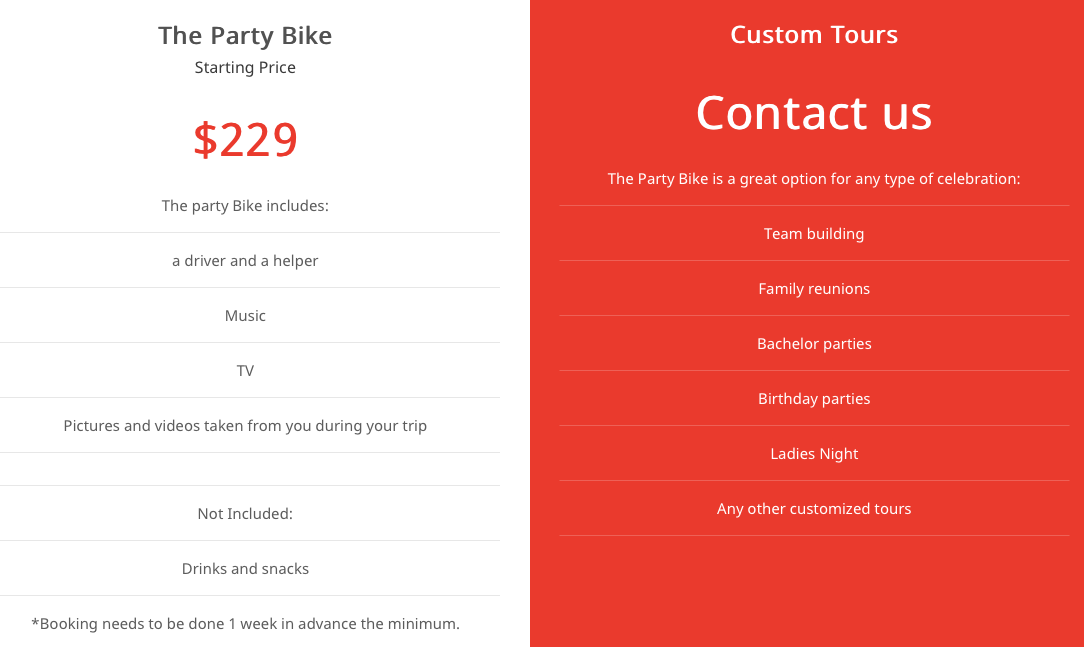Select the "Not Included:" label
Screen dimensions: 1084x647
click(x=245, y=514)
